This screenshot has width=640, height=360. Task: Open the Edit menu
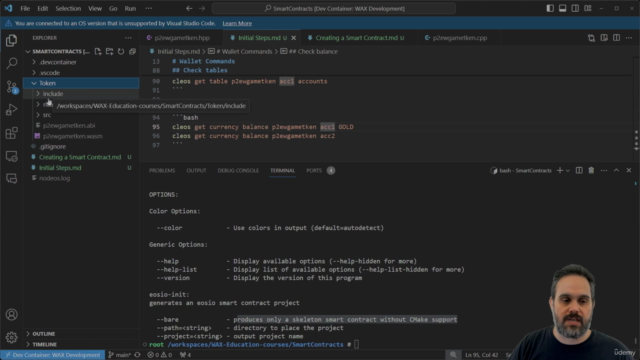click(42, 8)
